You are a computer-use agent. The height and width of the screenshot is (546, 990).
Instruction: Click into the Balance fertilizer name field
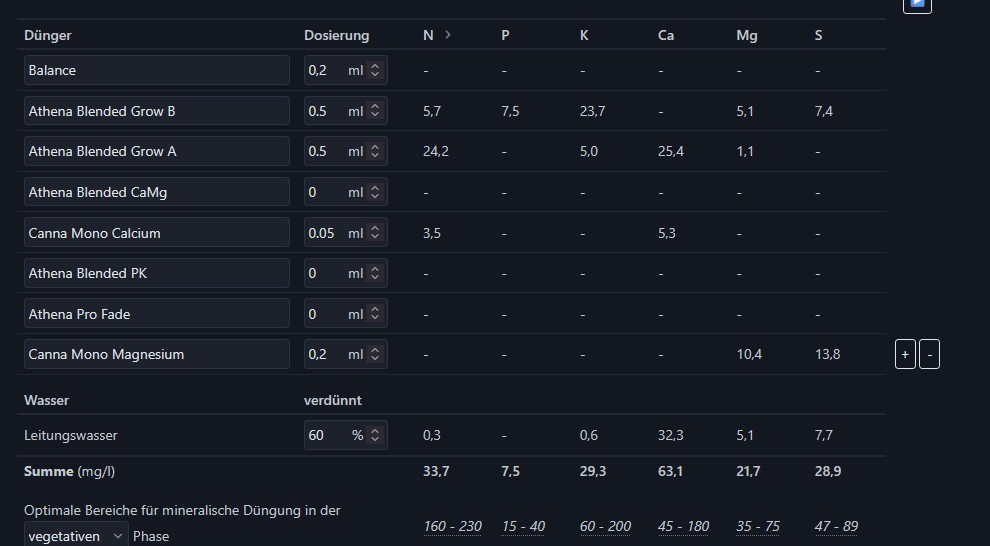[x=156, y=71]
